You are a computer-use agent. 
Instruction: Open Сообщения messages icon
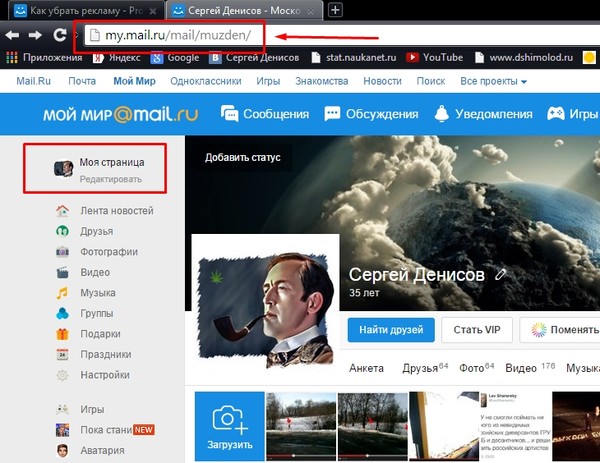(x=265, y=114)
